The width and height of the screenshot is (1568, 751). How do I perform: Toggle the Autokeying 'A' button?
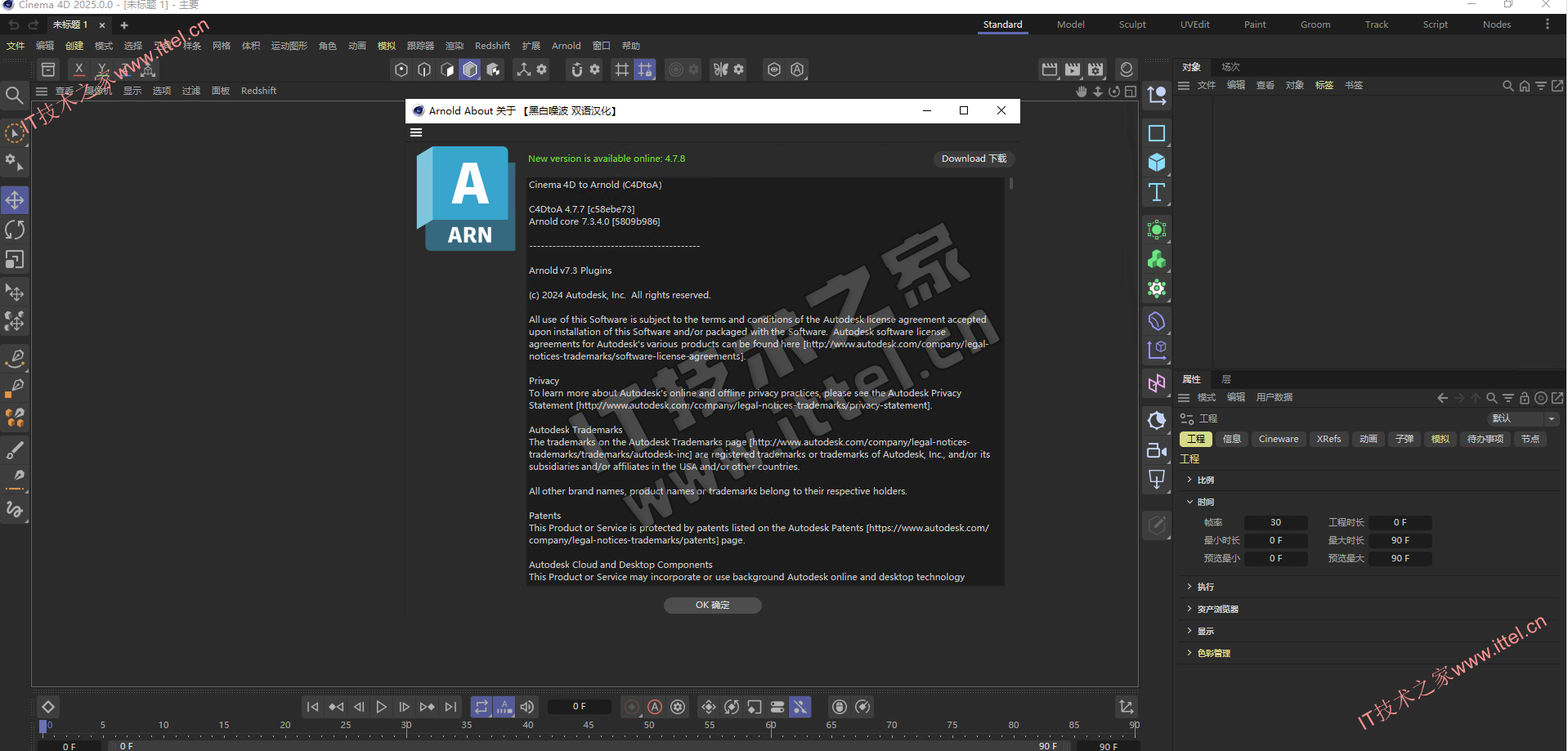[x=655, y=707]
